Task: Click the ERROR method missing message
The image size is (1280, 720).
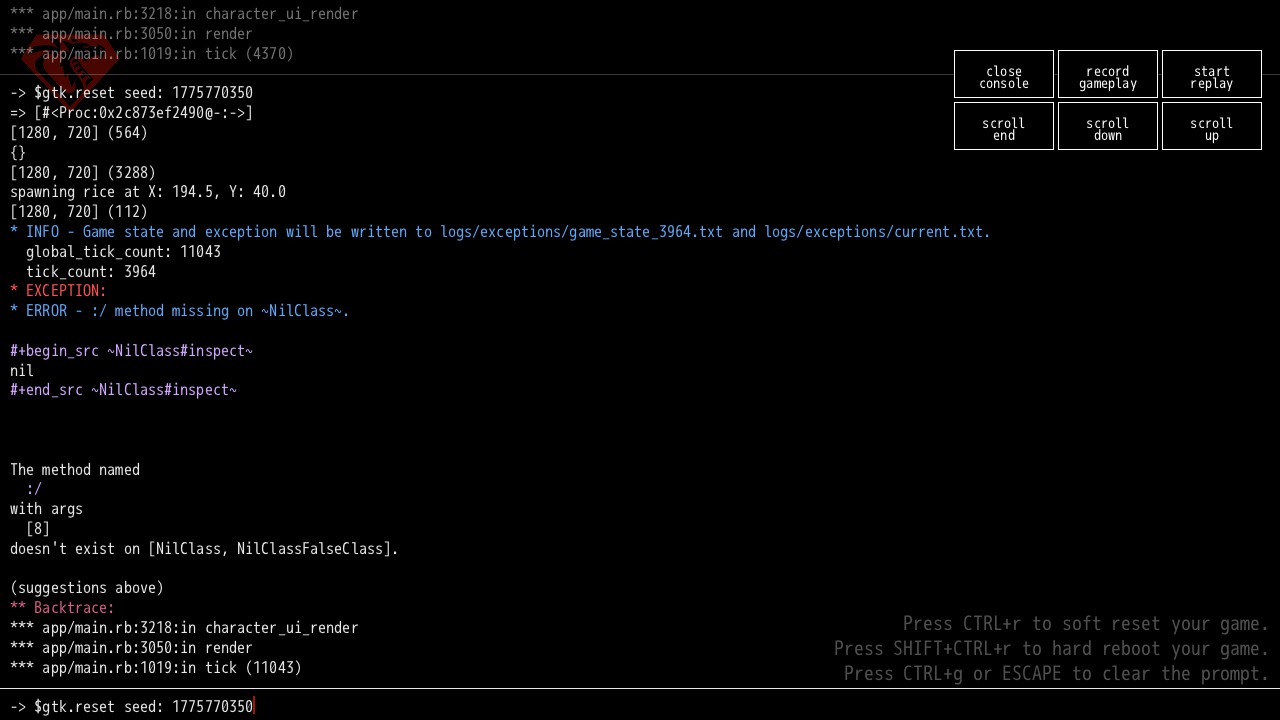Action: point(180,311)
